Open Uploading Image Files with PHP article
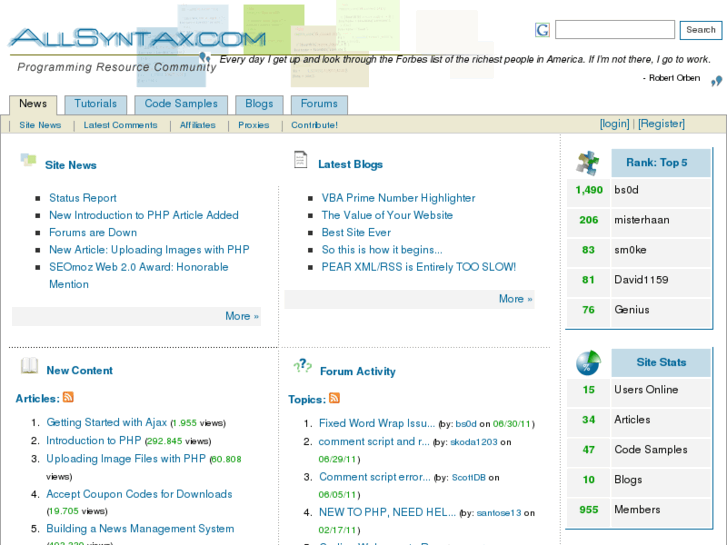Image resolution: width=727 pixels, height=545 pixels. 126,459
